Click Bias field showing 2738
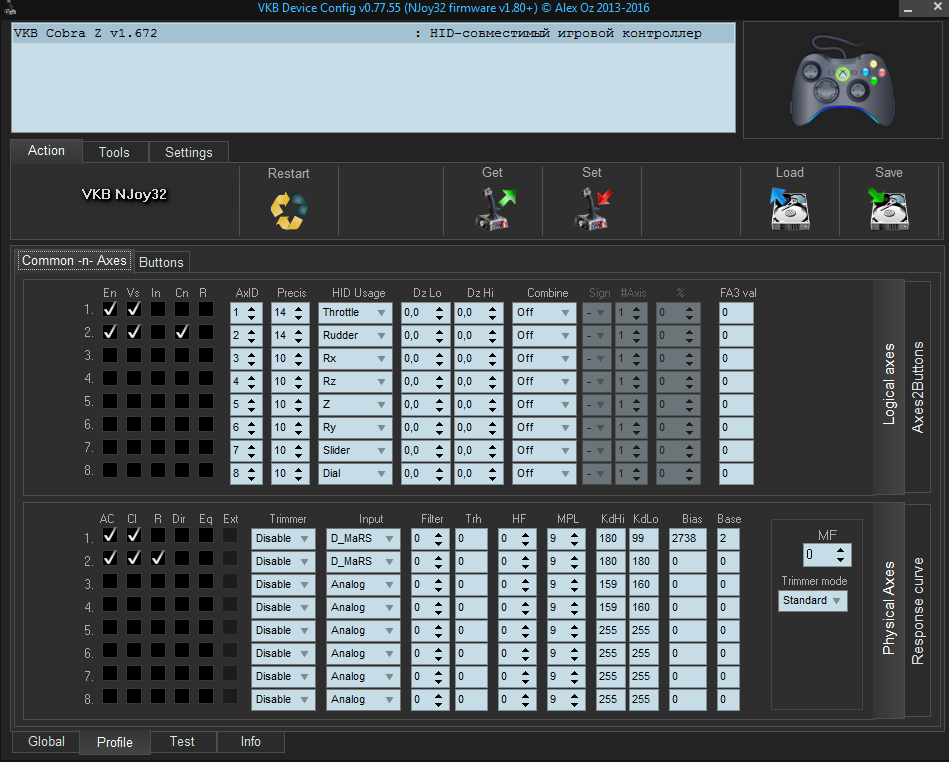 (688, 539)
